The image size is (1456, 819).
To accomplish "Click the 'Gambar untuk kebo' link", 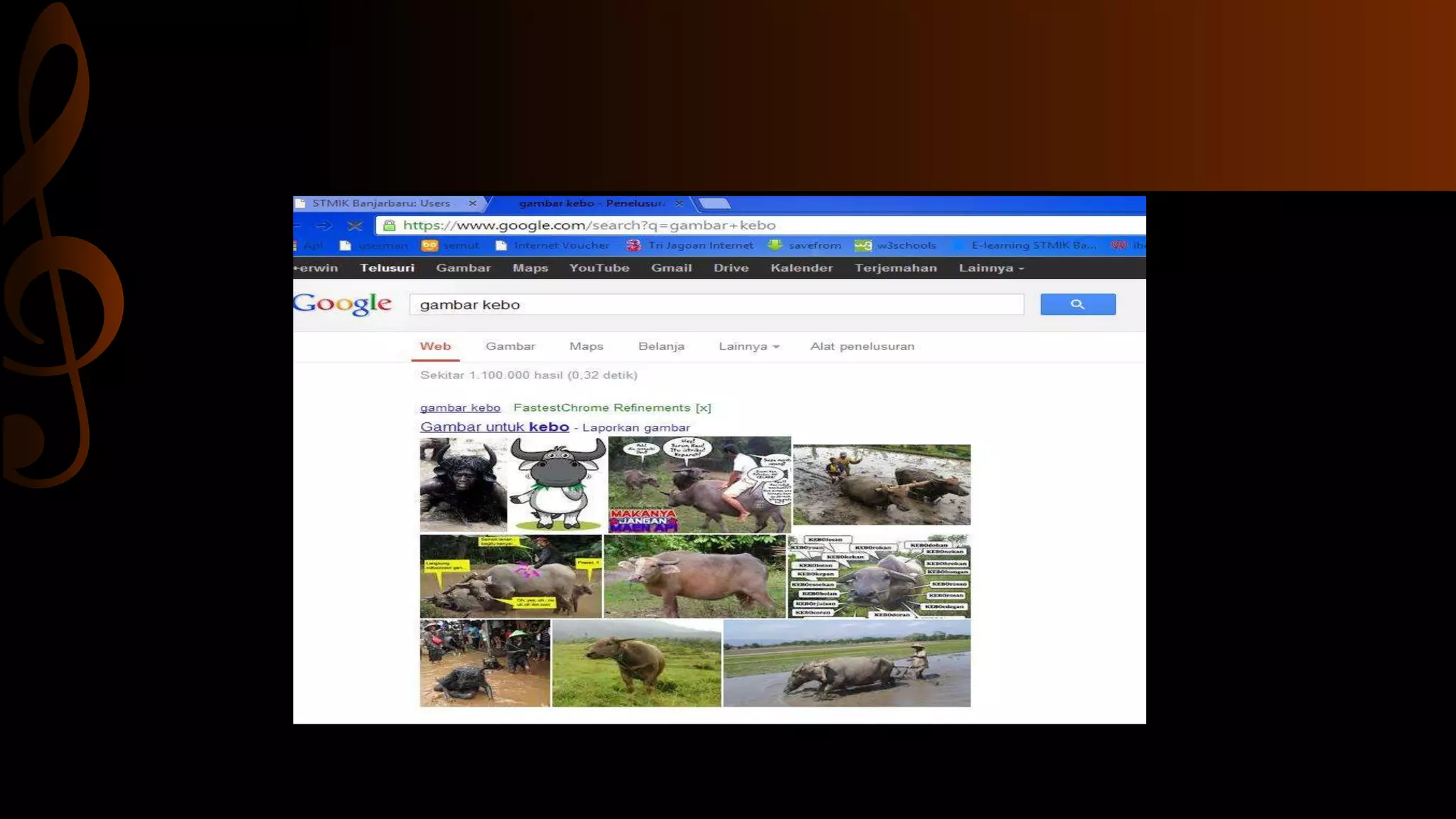I will tap(494, 427).
